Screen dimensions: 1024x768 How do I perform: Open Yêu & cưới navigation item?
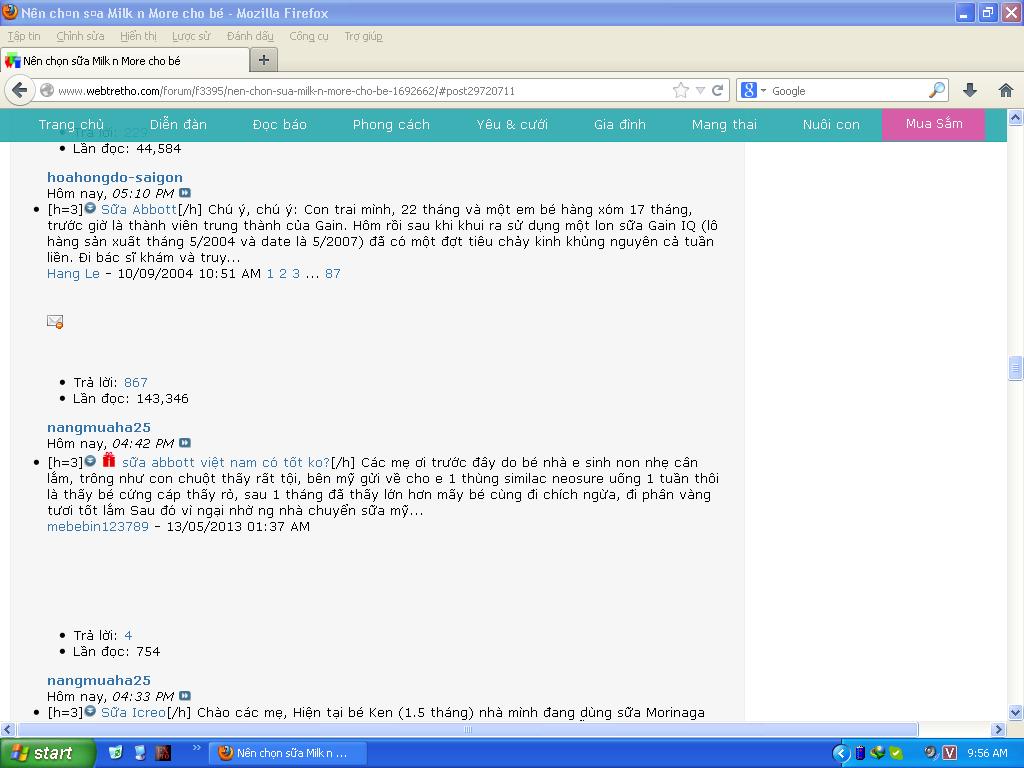click(512, 125)
